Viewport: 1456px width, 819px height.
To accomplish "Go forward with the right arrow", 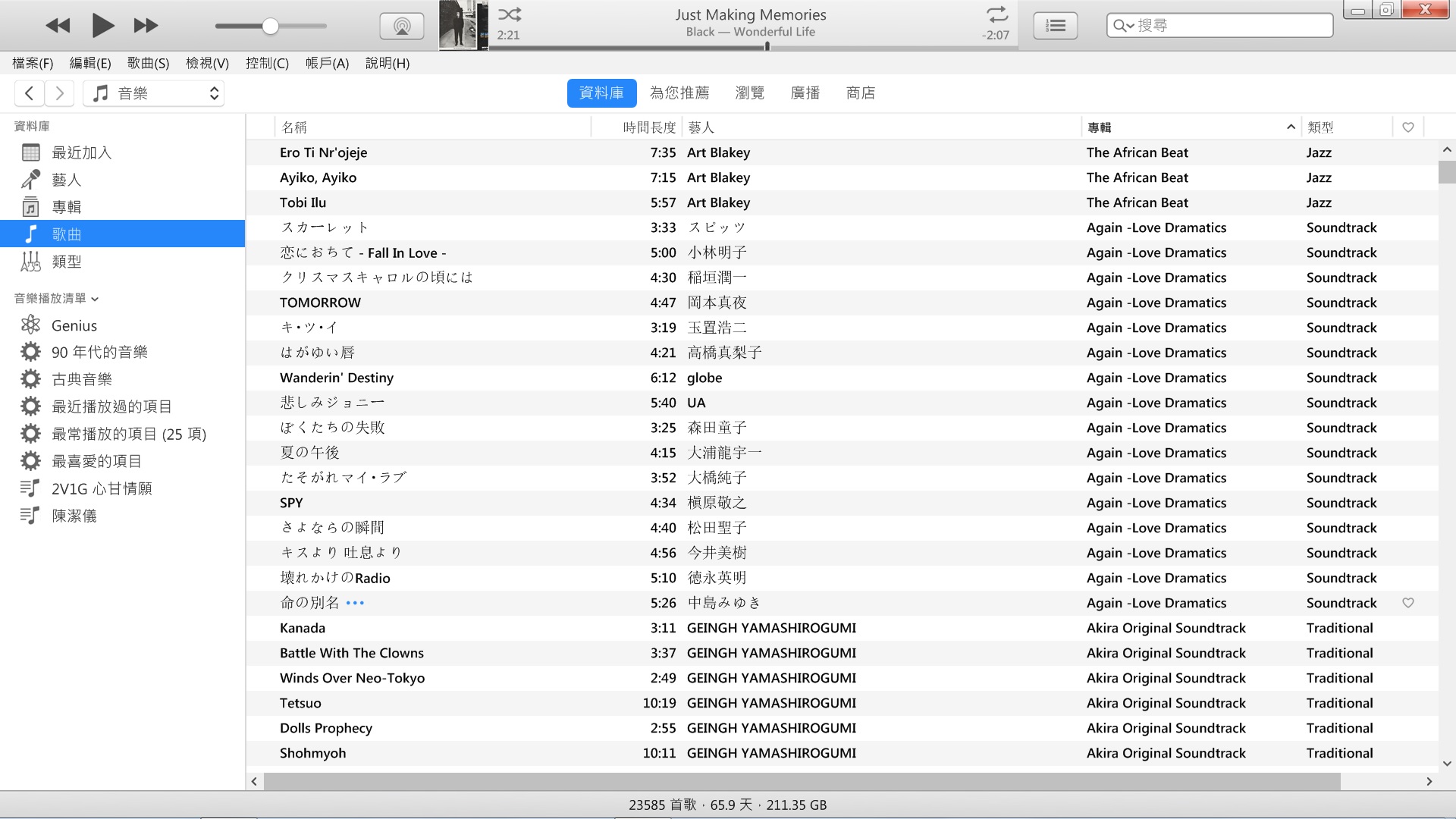I will [59, 93].
